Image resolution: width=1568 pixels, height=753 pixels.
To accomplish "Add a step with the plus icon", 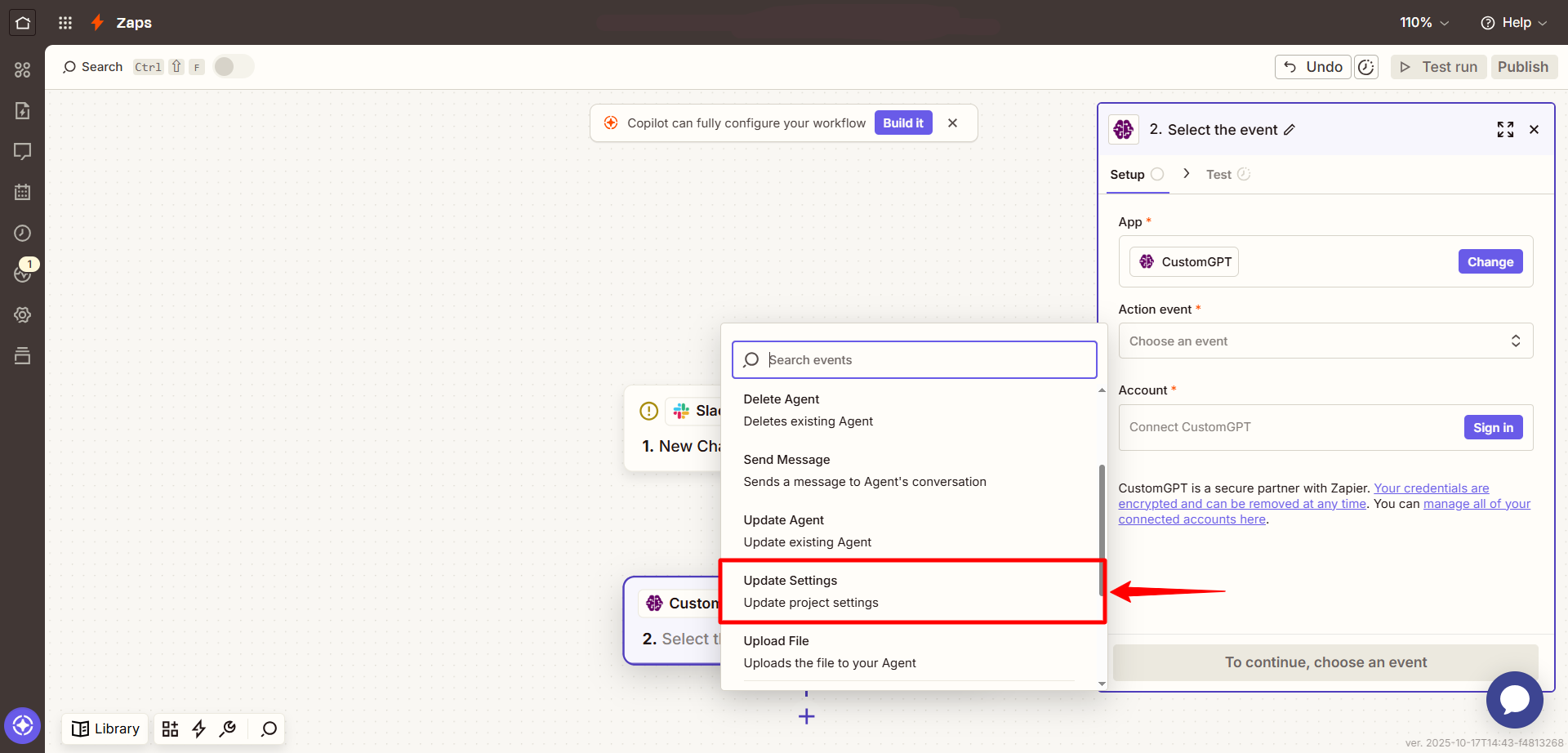I will 806,716.
